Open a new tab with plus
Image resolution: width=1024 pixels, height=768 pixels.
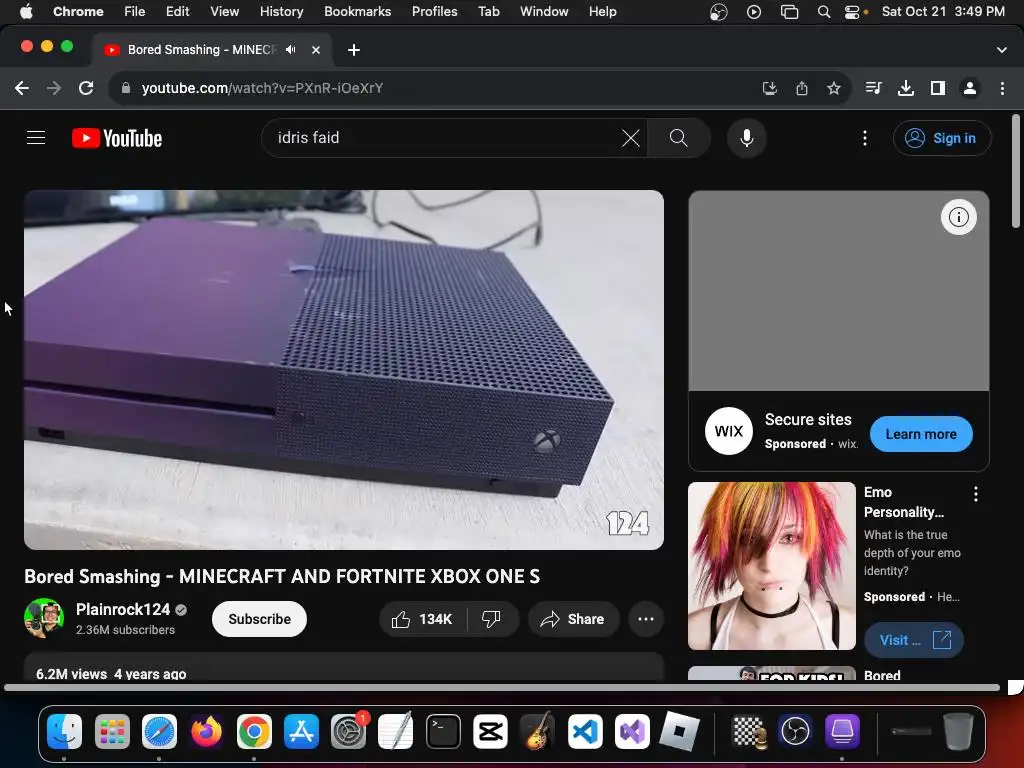(353, 50)
